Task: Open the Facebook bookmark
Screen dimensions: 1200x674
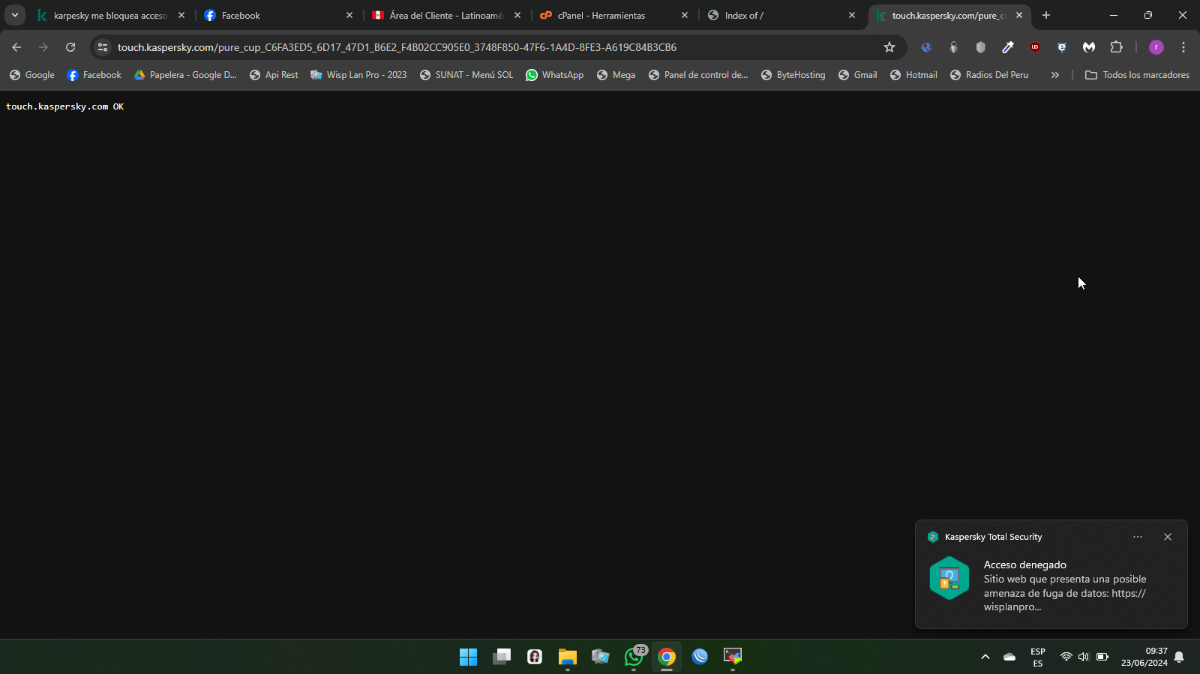Action: (94, 75)
